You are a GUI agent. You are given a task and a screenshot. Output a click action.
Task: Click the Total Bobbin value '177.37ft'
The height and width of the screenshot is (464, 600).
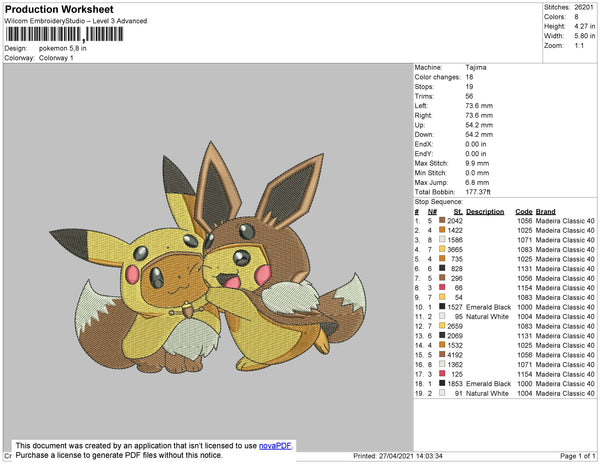coord(478,192)
